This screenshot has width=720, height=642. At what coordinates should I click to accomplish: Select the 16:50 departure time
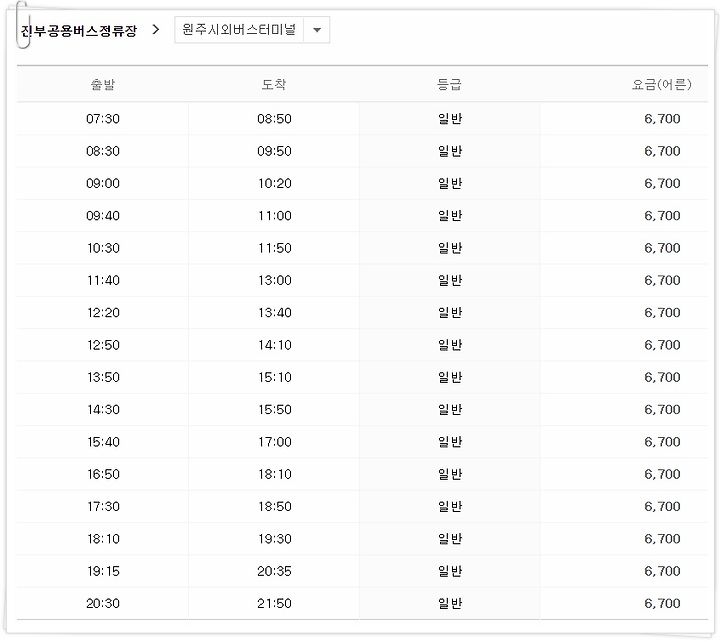click(103, 474)
